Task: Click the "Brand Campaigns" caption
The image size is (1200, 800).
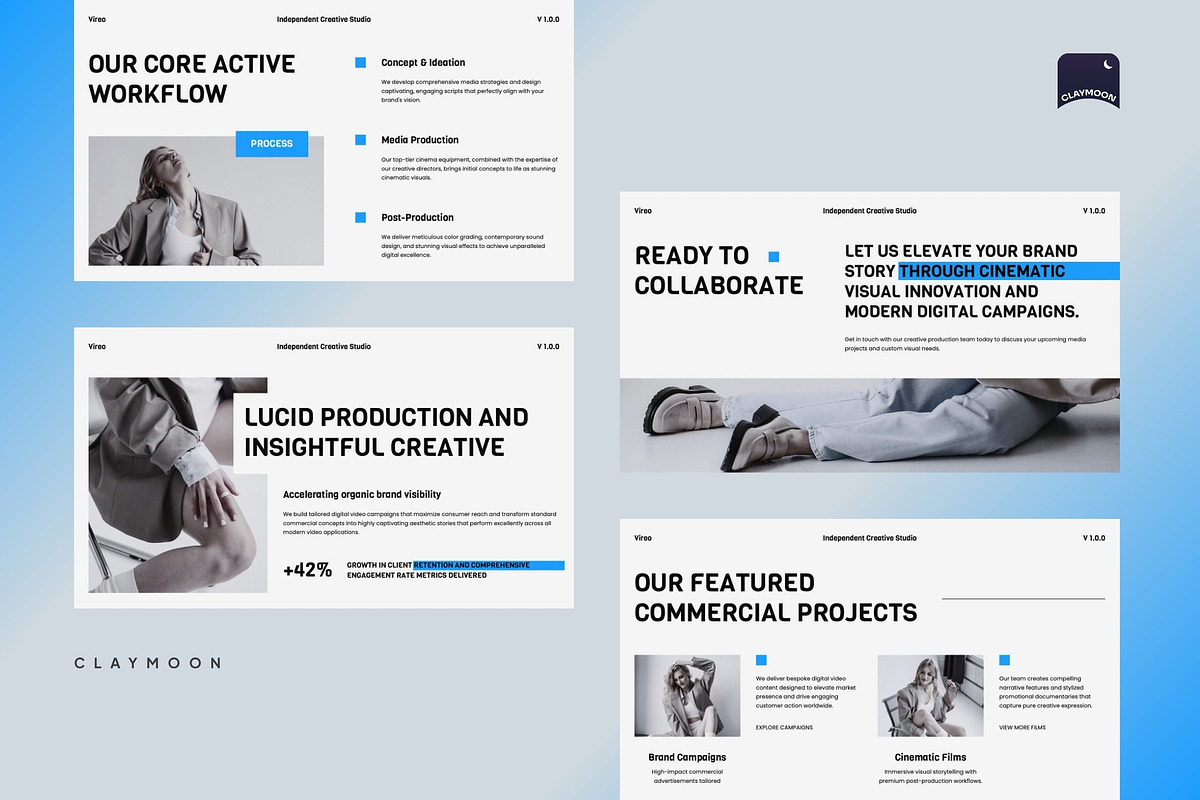Action: (687, 757)
